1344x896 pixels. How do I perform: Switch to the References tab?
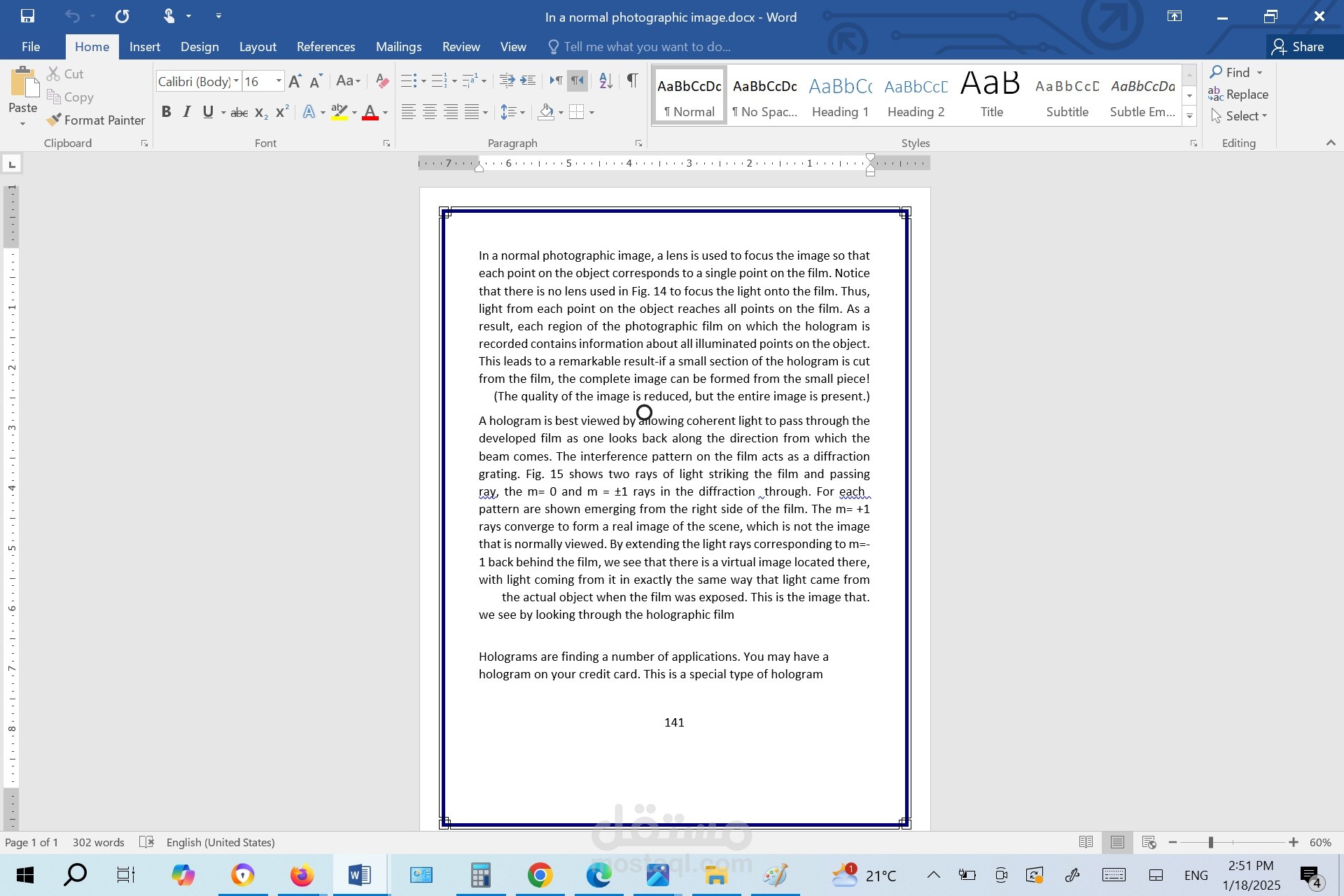[x=325, y=47]
